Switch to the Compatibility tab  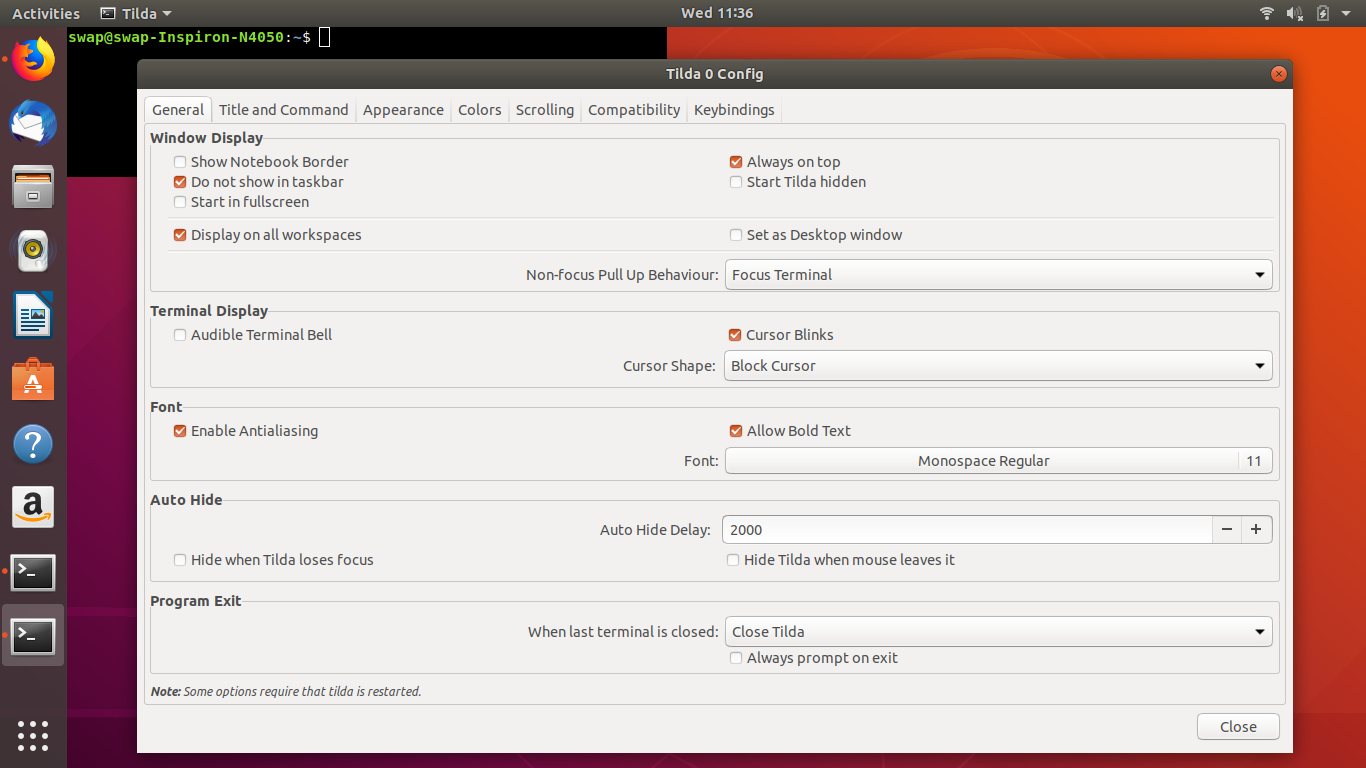(x=634, y=110)
